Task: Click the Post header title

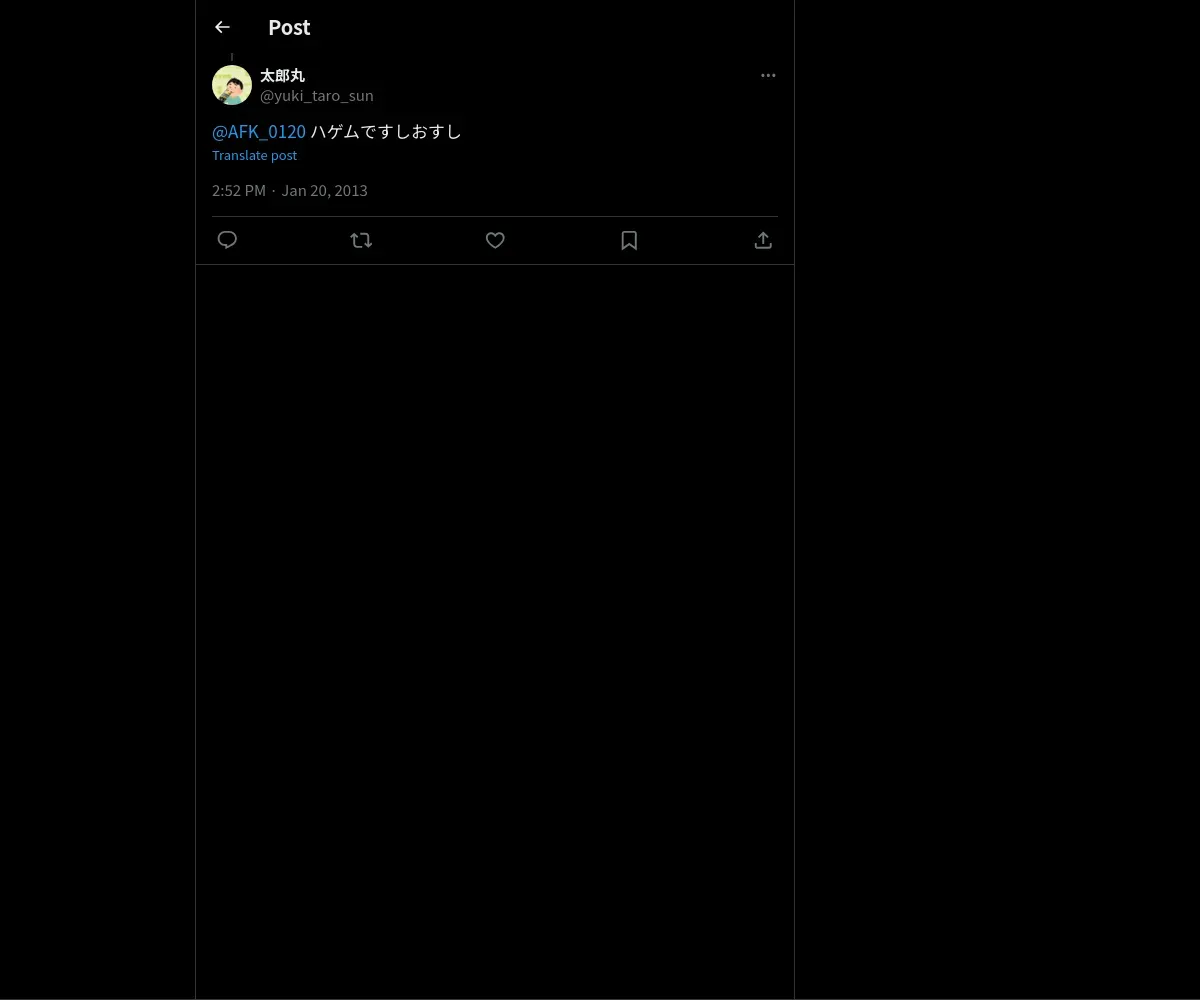Action: 289,27
